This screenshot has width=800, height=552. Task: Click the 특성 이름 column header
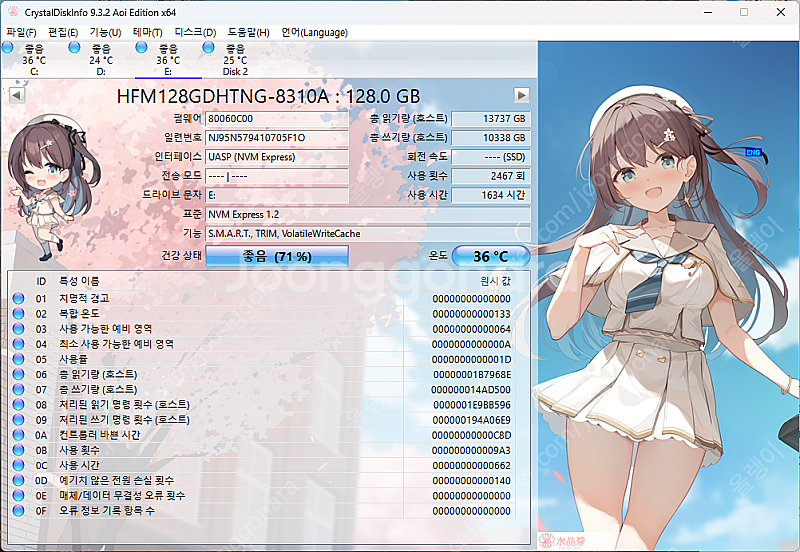79,281
